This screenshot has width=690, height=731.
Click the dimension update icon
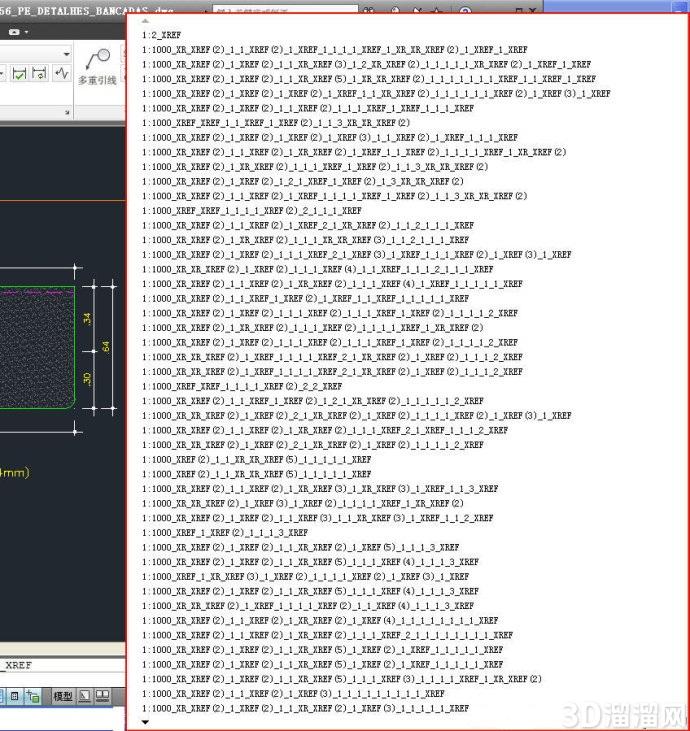(x=40, y=73)
